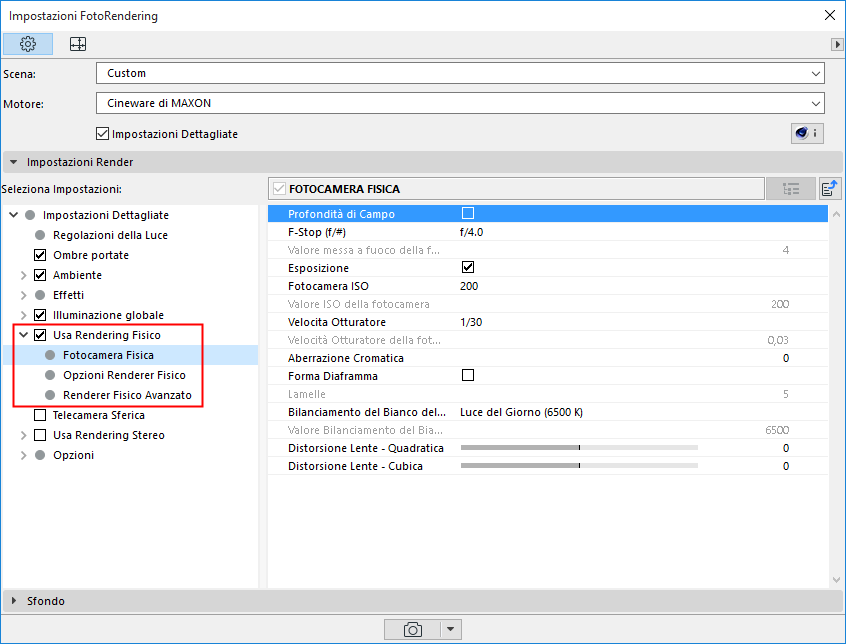The height and width of the screenshot is (644, 846).
Task: Toggle the Telecamera Sferica checkbox
Action: click(40, 415)
